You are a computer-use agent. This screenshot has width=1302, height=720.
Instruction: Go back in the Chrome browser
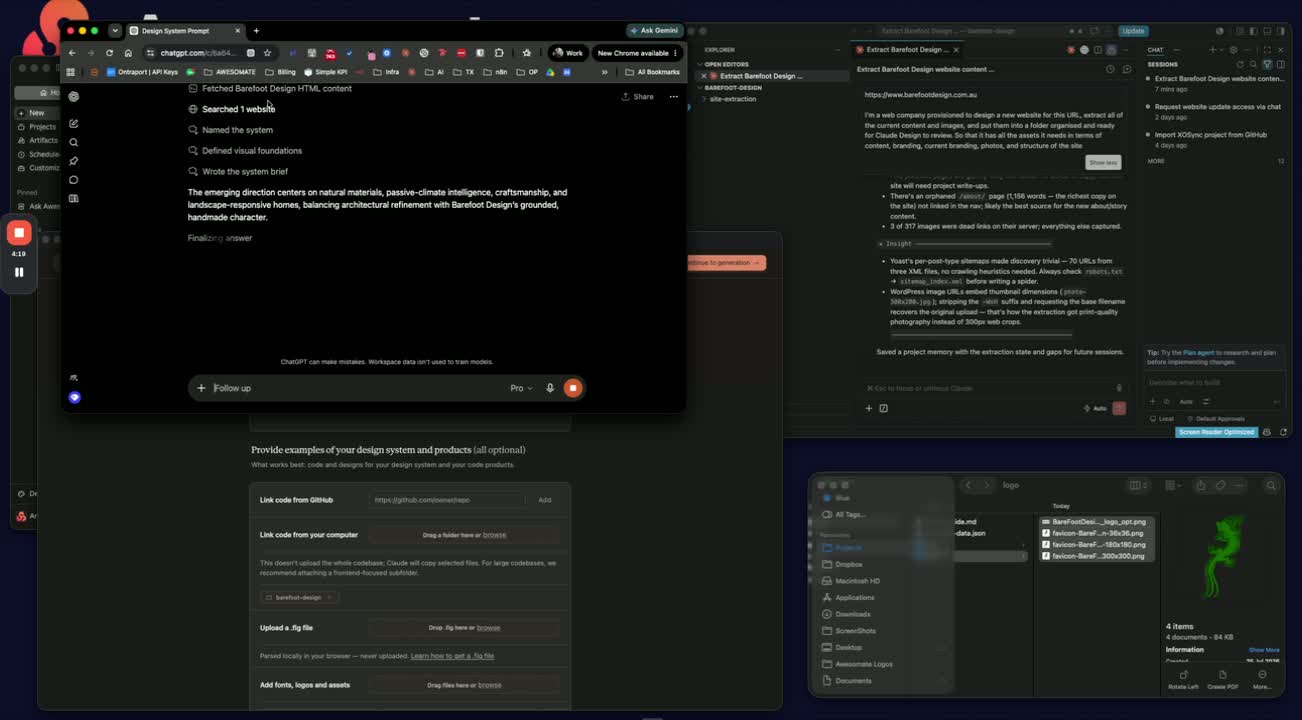pyautogui.click(x=72, y=53)
